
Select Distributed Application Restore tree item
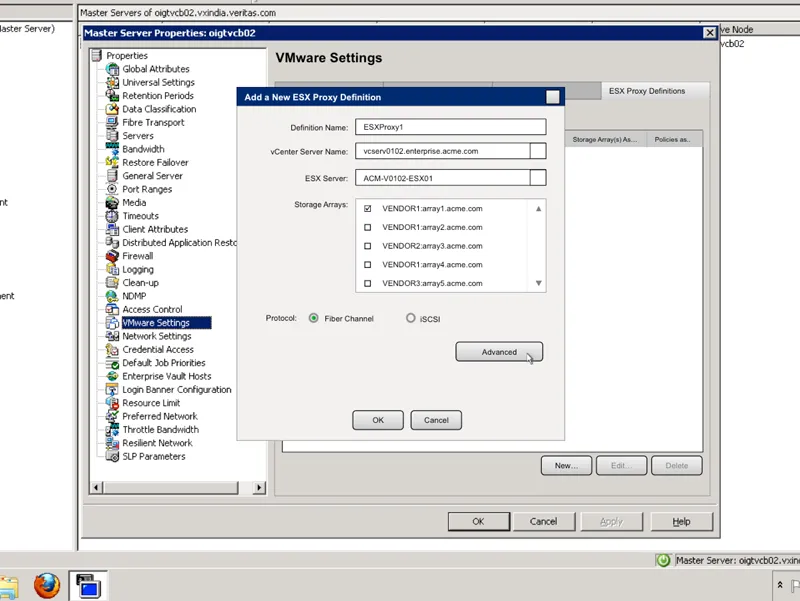(179, 242)
